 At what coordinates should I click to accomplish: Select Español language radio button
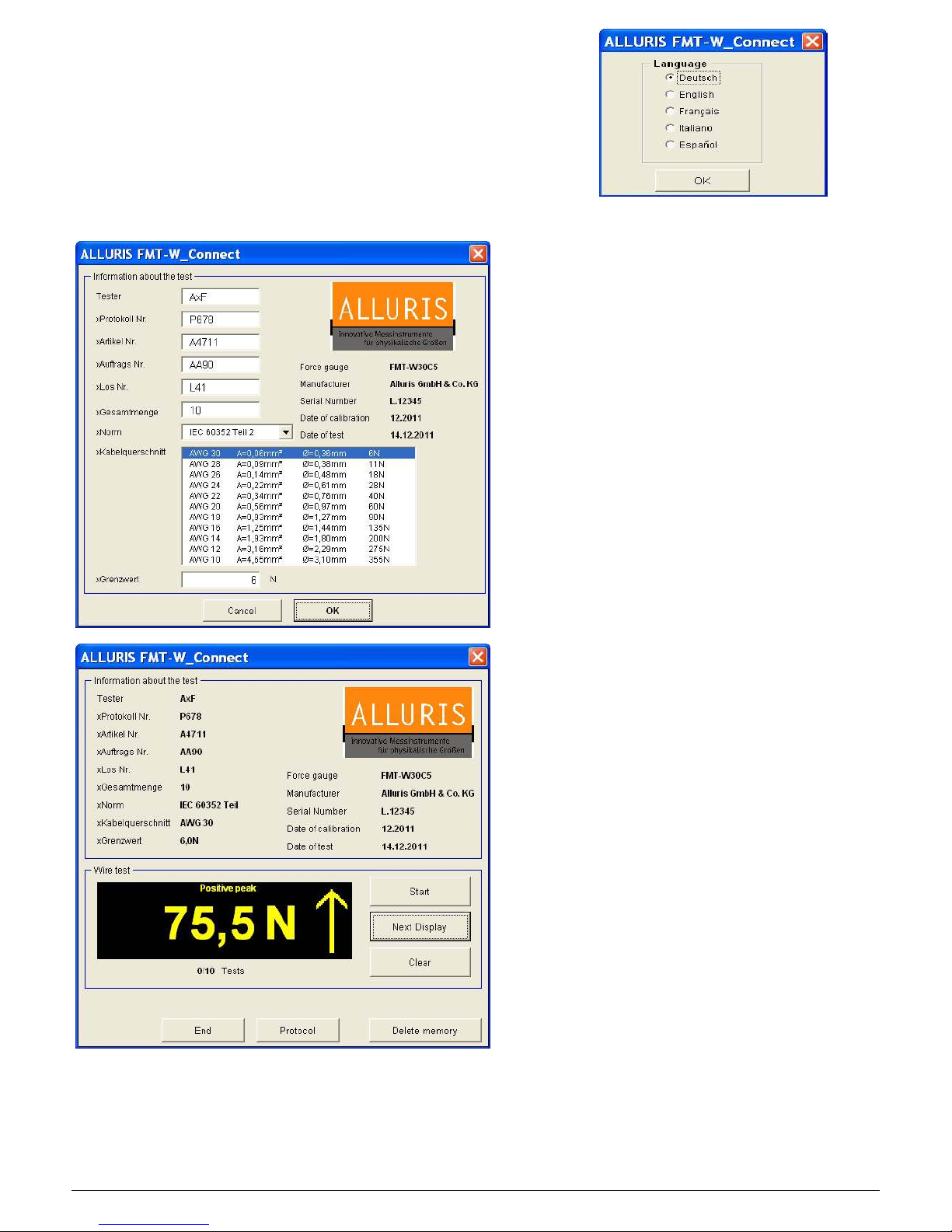691,145
